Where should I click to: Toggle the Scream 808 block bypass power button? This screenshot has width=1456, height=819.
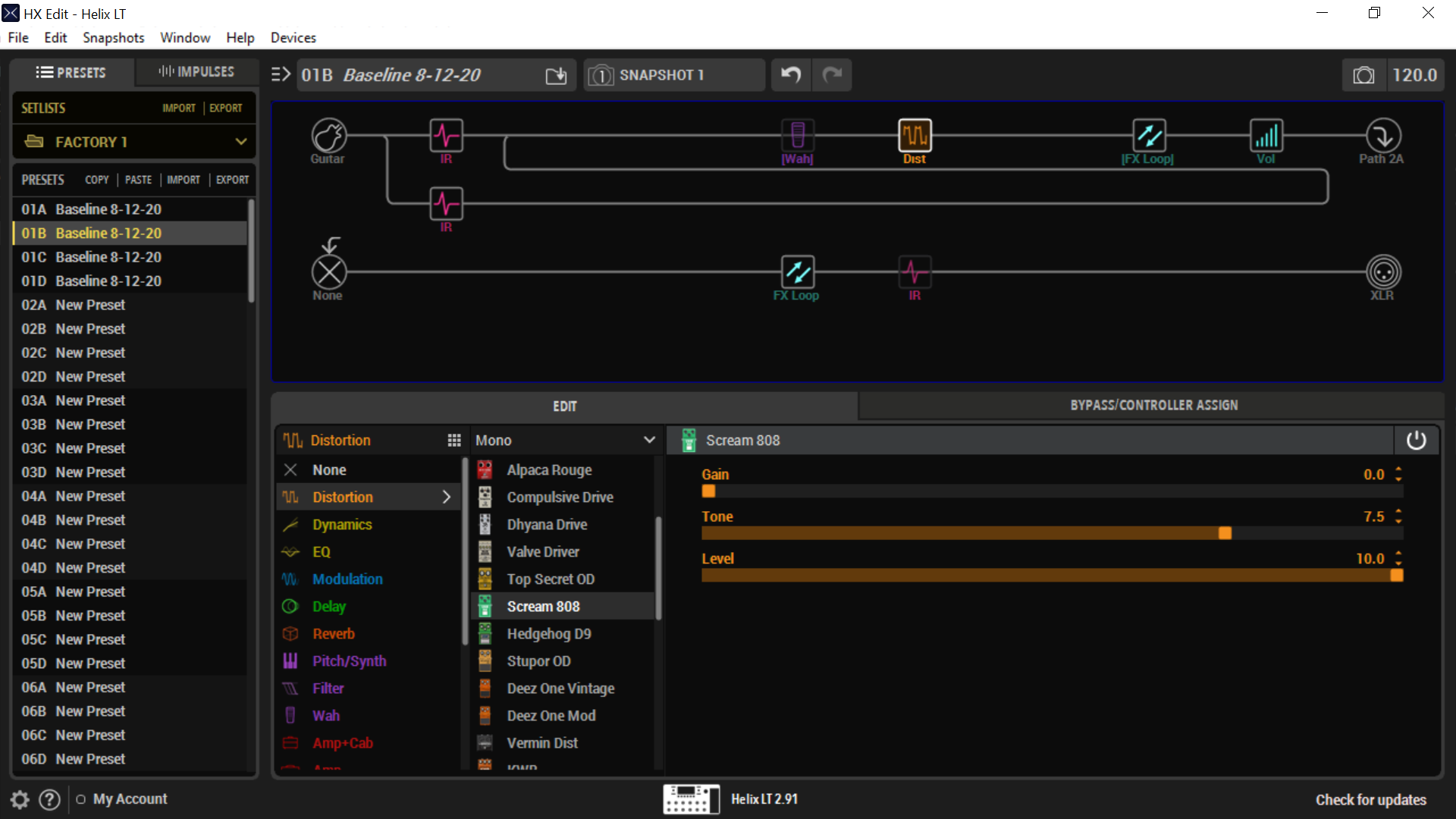[x=1416, y=441]
